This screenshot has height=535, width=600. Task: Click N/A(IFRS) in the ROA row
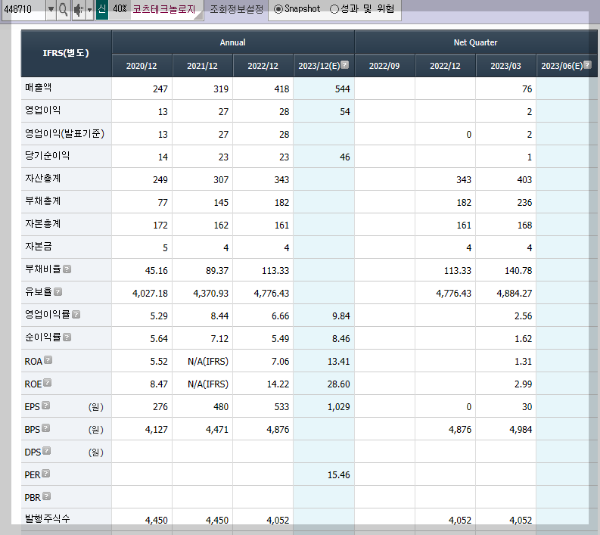point(208,361)
